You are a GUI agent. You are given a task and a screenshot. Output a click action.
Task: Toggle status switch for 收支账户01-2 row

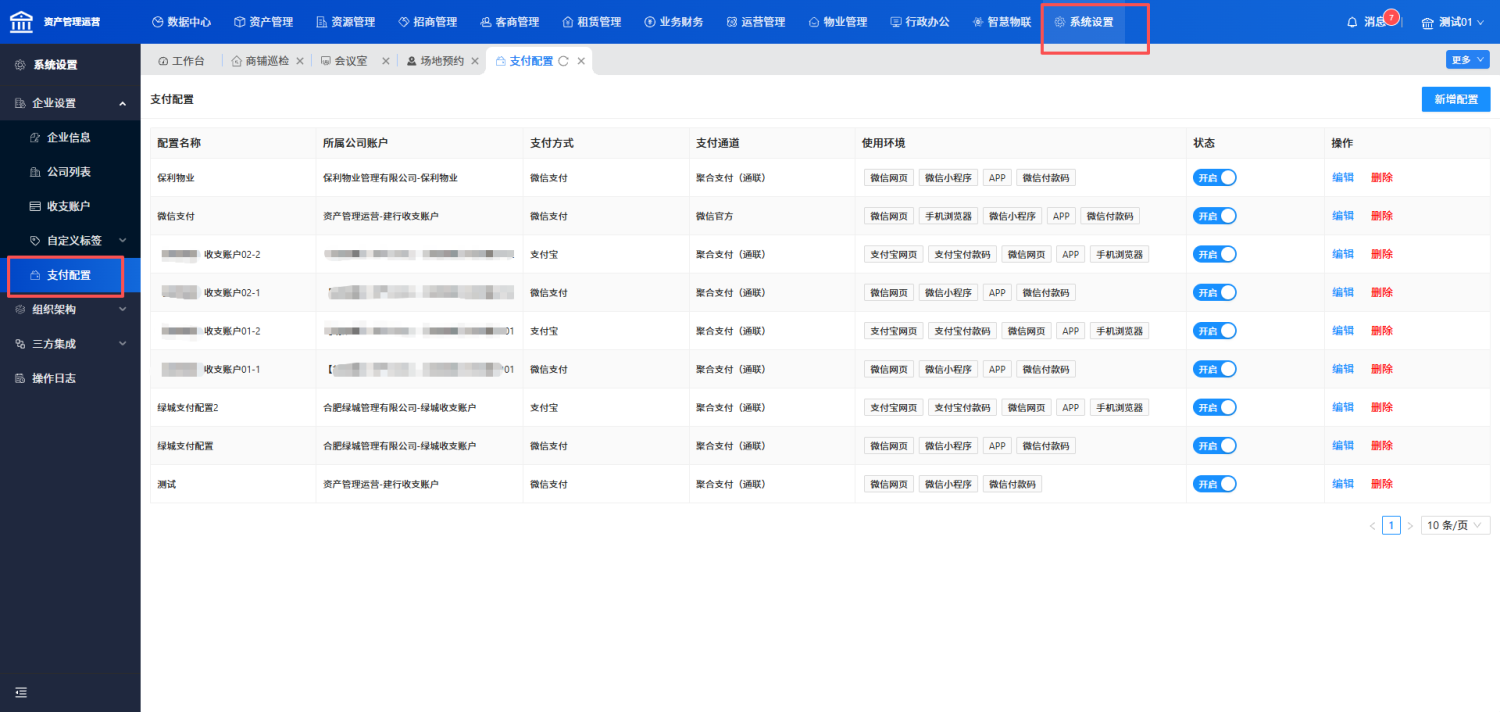click(x=1215, y=331)
